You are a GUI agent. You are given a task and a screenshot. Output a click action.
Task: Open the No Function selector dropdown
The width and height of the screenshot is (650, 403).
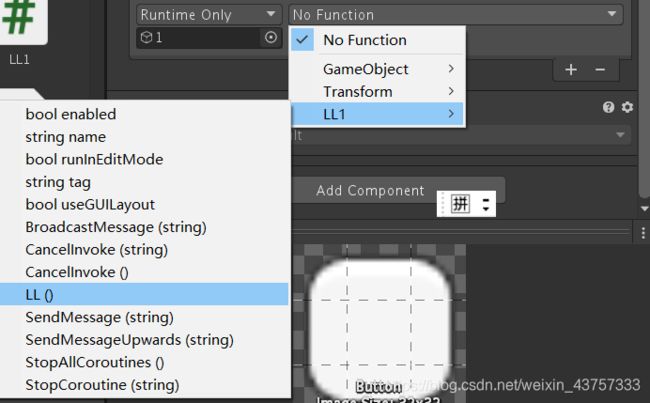(455, 15)
